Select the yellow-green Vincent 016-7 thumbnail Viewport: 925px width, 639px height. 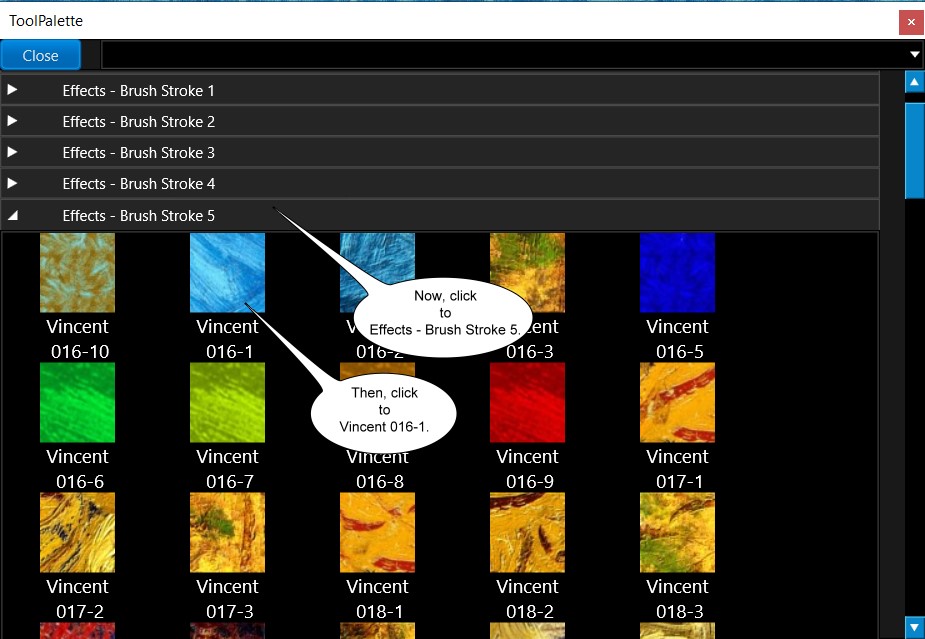227,402
